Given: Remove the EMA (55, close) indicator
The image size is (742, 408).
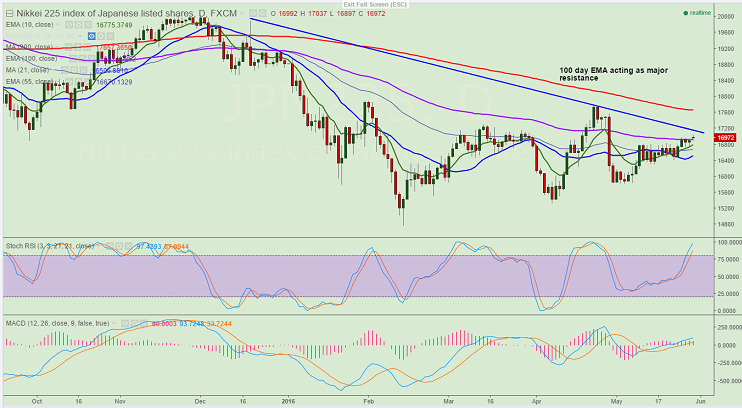Looking at the screenshot, I should (x=88, y=81).
